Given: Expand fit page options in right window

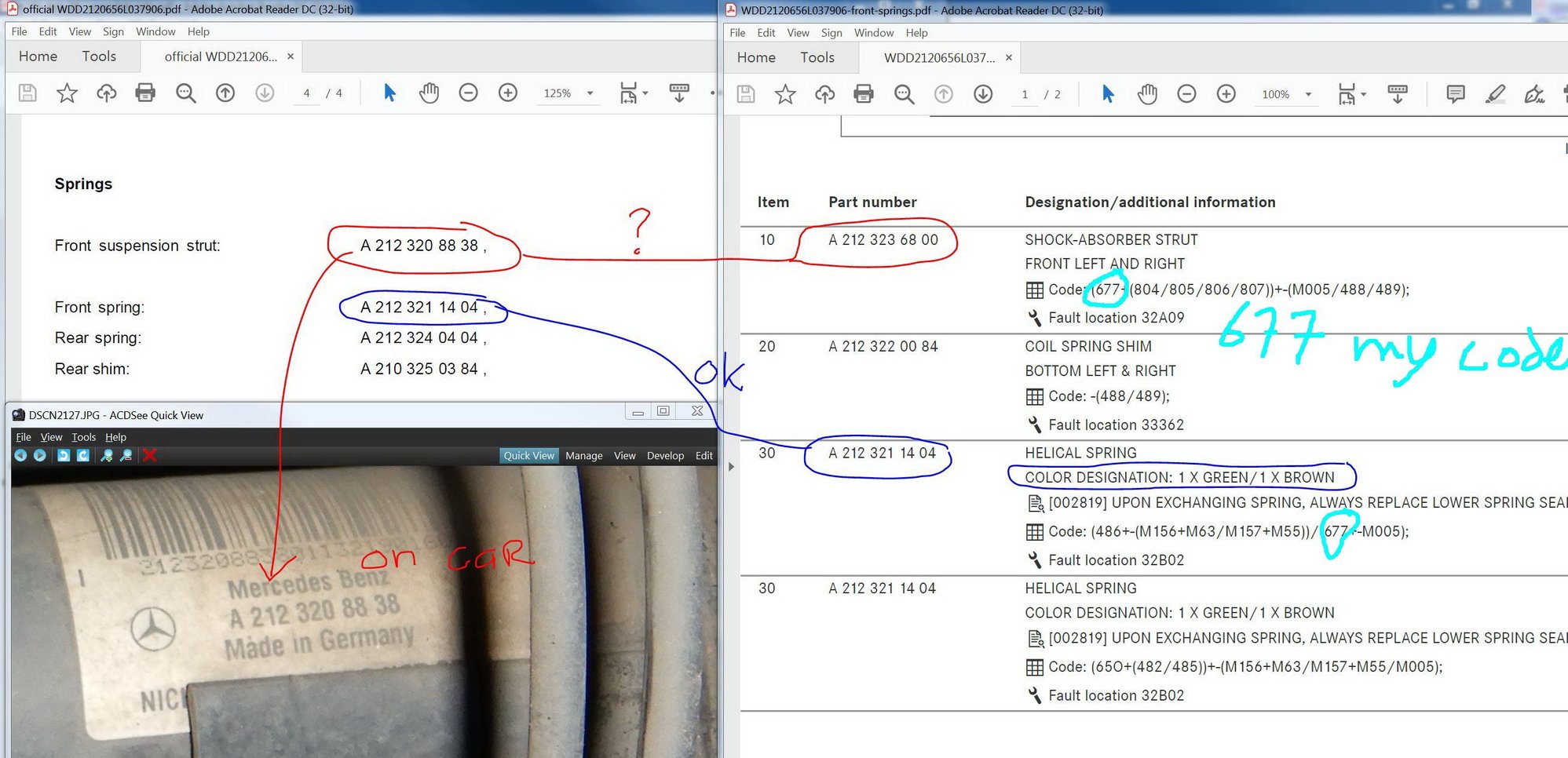Looking at the screenshot, I should [x=1363, y=95].
